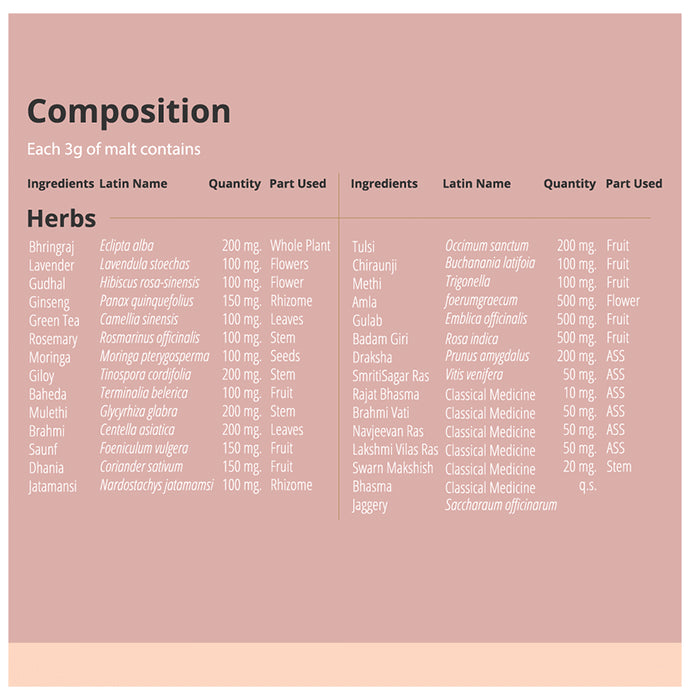The width and height of the screenshot is (690, 700).
Task: Click the Saccharaum officinarum Latin name
Action: [x=500, y=506]
